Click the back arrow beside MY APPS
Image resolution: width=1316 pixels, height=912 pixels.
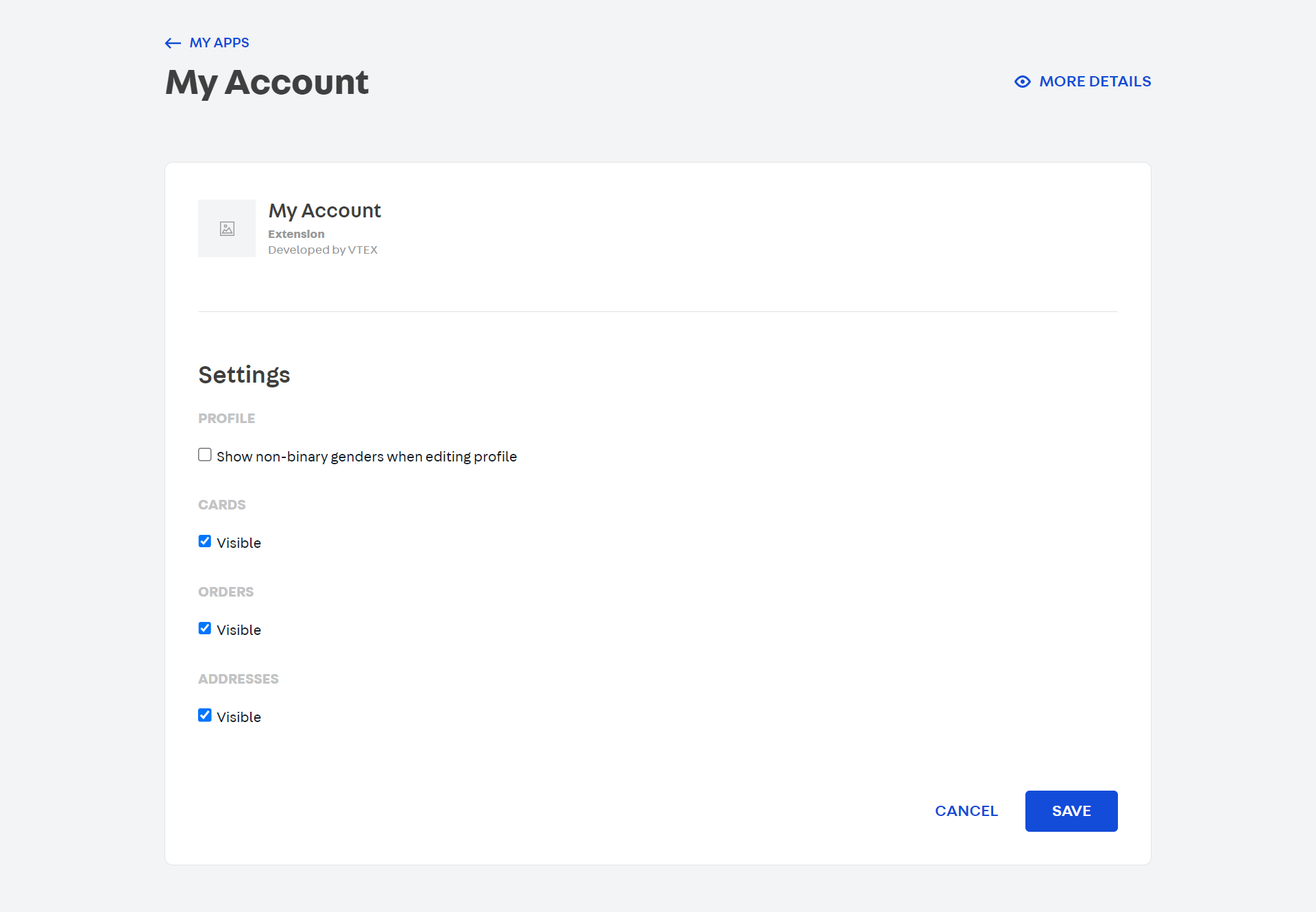pos(171,43)
